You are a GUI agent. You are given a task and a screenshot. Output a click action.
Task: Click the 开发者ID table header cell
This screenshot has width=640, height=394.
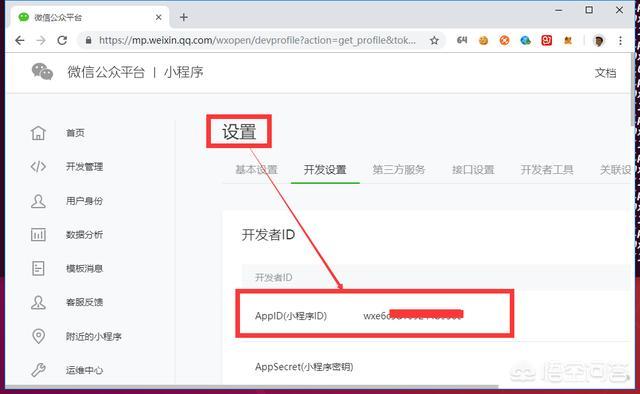[273, 278]
